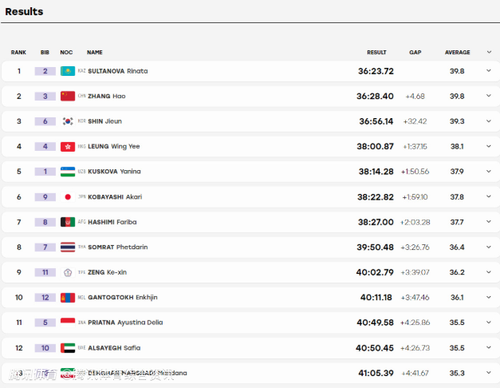Sort by the RANK column header

pos(18,52)
